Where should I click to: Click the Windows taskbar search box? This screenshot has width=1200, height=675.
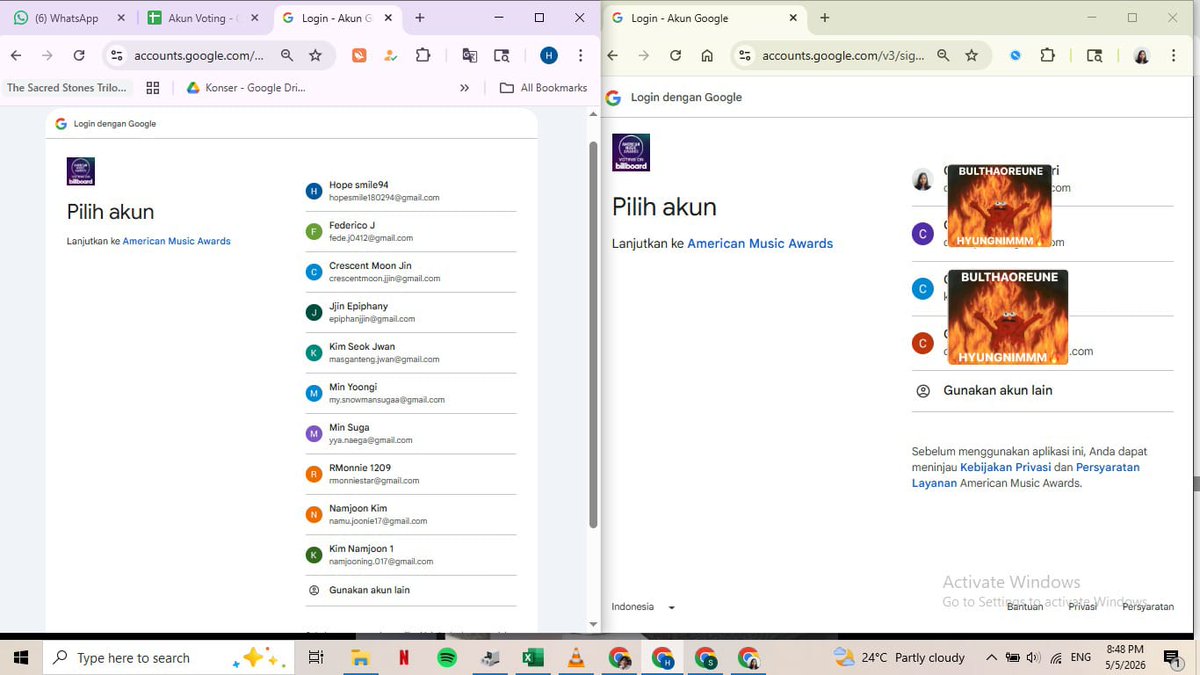pyautogui.click(x=168, y=658)
